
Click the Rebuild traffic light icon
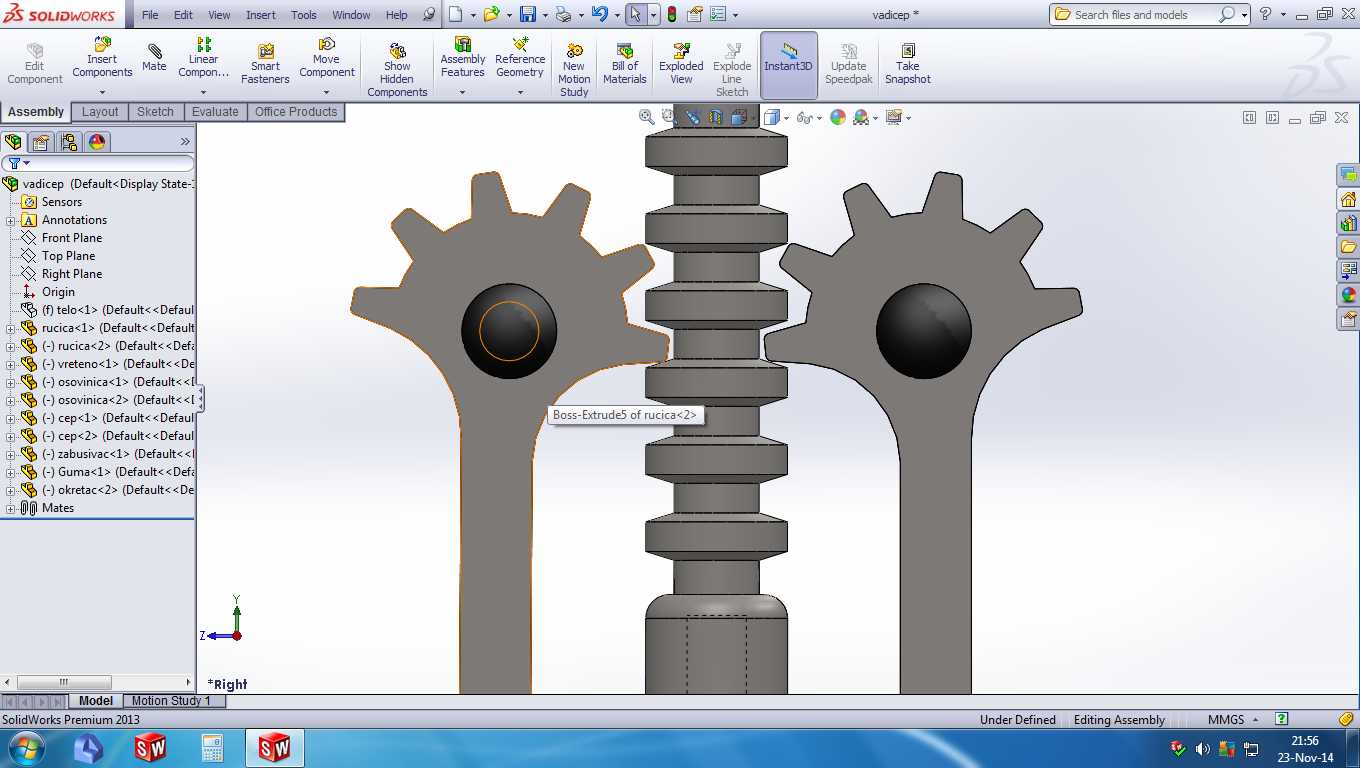tap(671, 15)
